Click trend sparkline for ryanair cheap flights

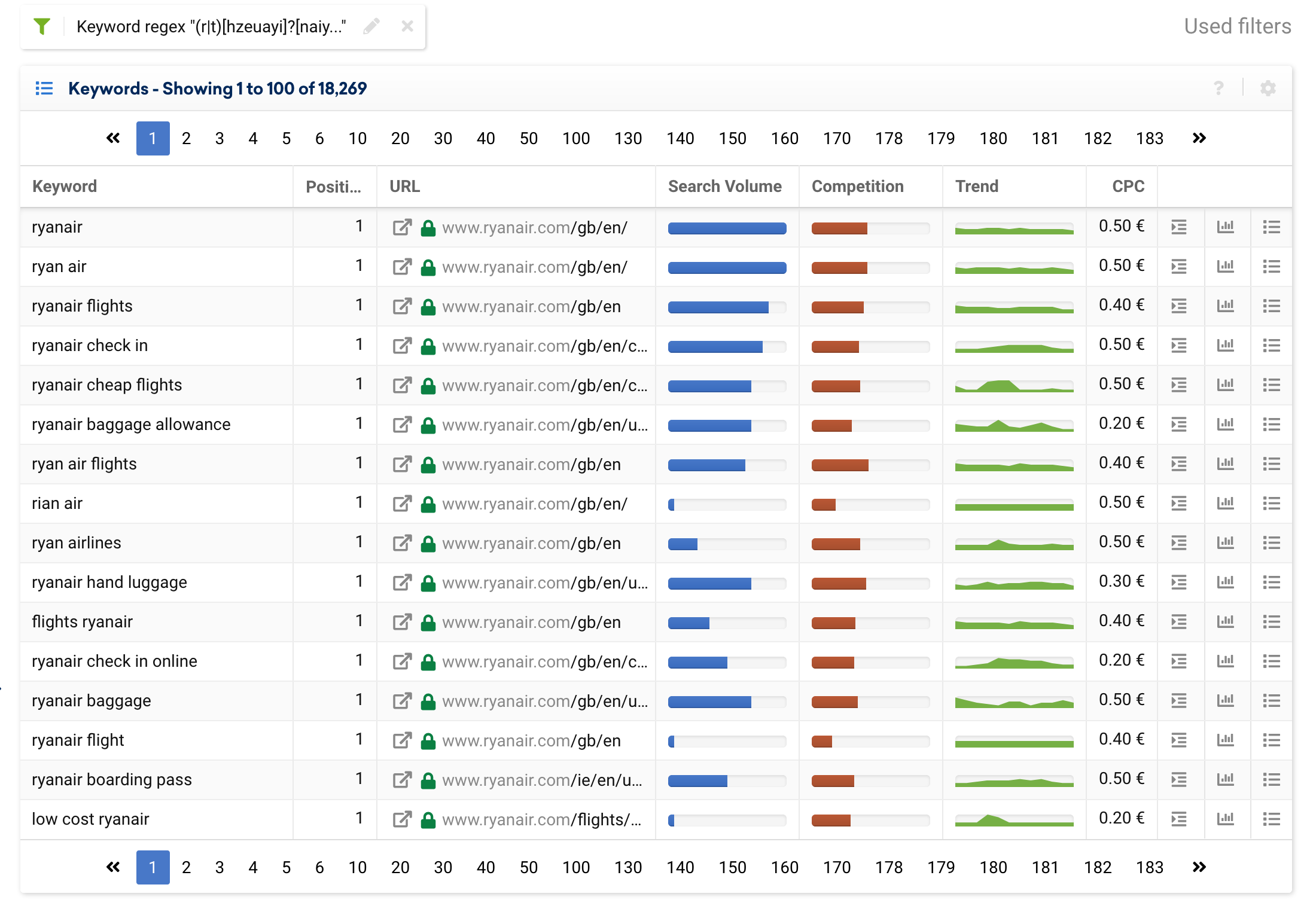coord(1014,386)
